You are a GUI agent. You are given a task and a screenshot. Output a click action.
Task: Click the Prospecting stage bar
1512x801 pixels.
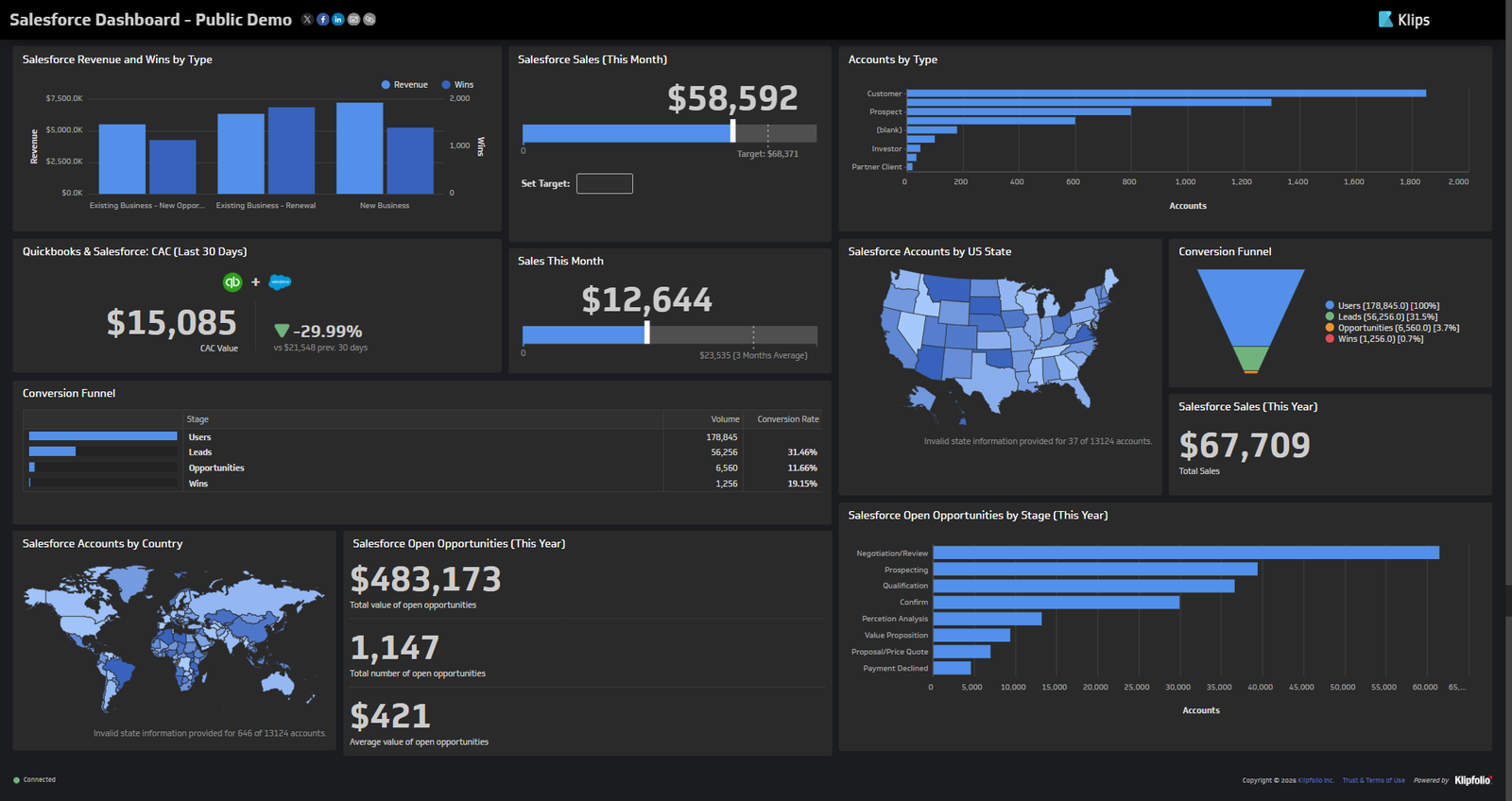click(1095, 570)
